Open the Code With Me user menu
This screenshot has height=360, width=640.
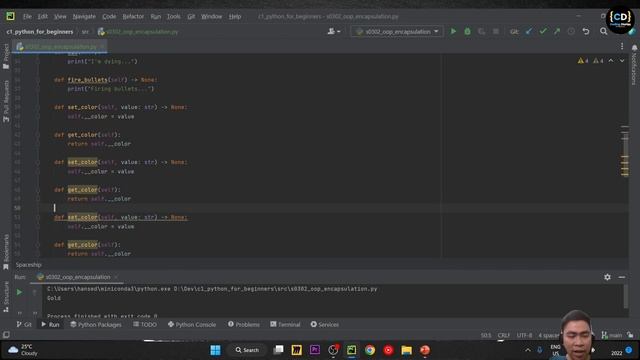[334, 31]
